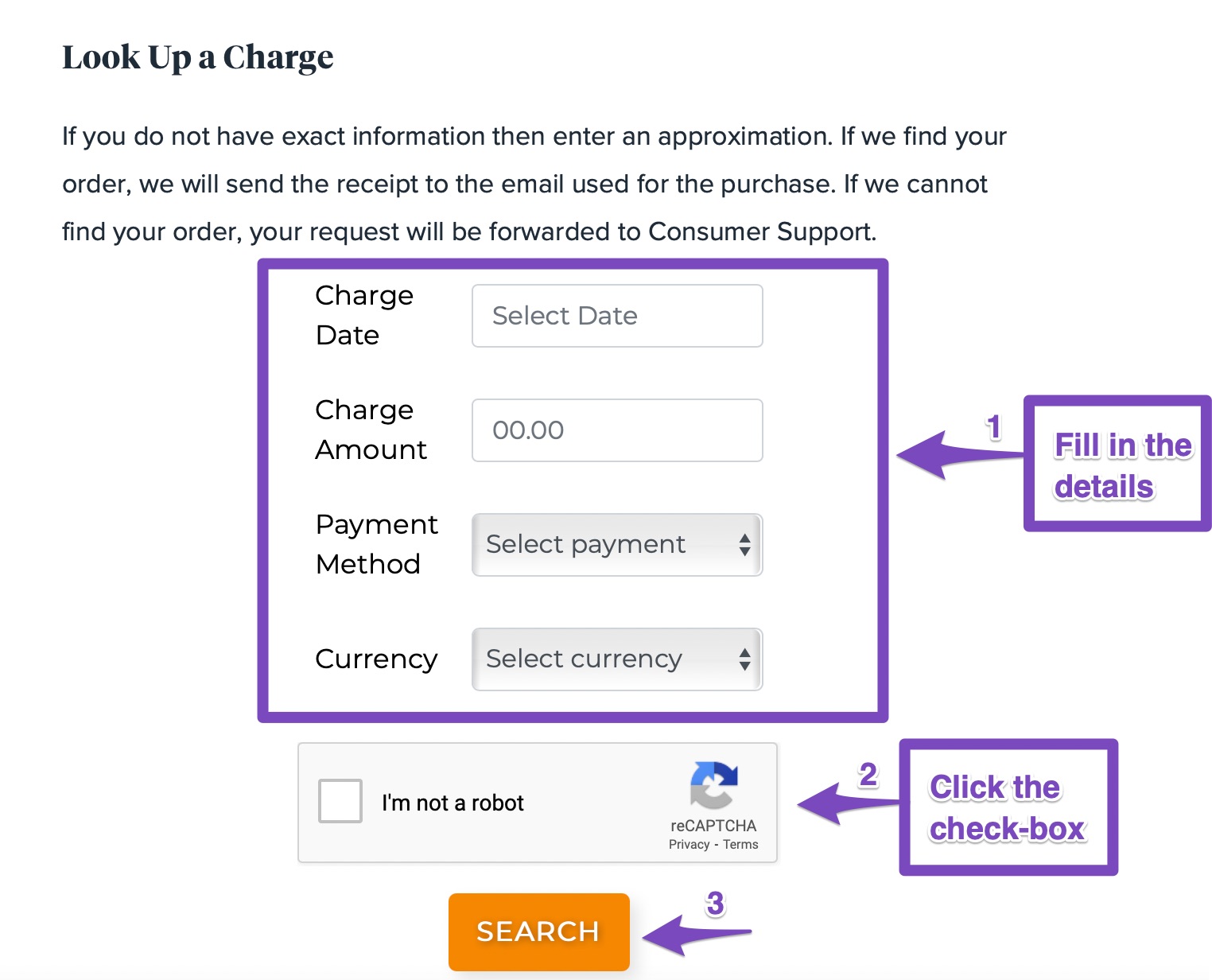
Task: Click the reCAPTCHA logo icon
Action: point(713,785)
